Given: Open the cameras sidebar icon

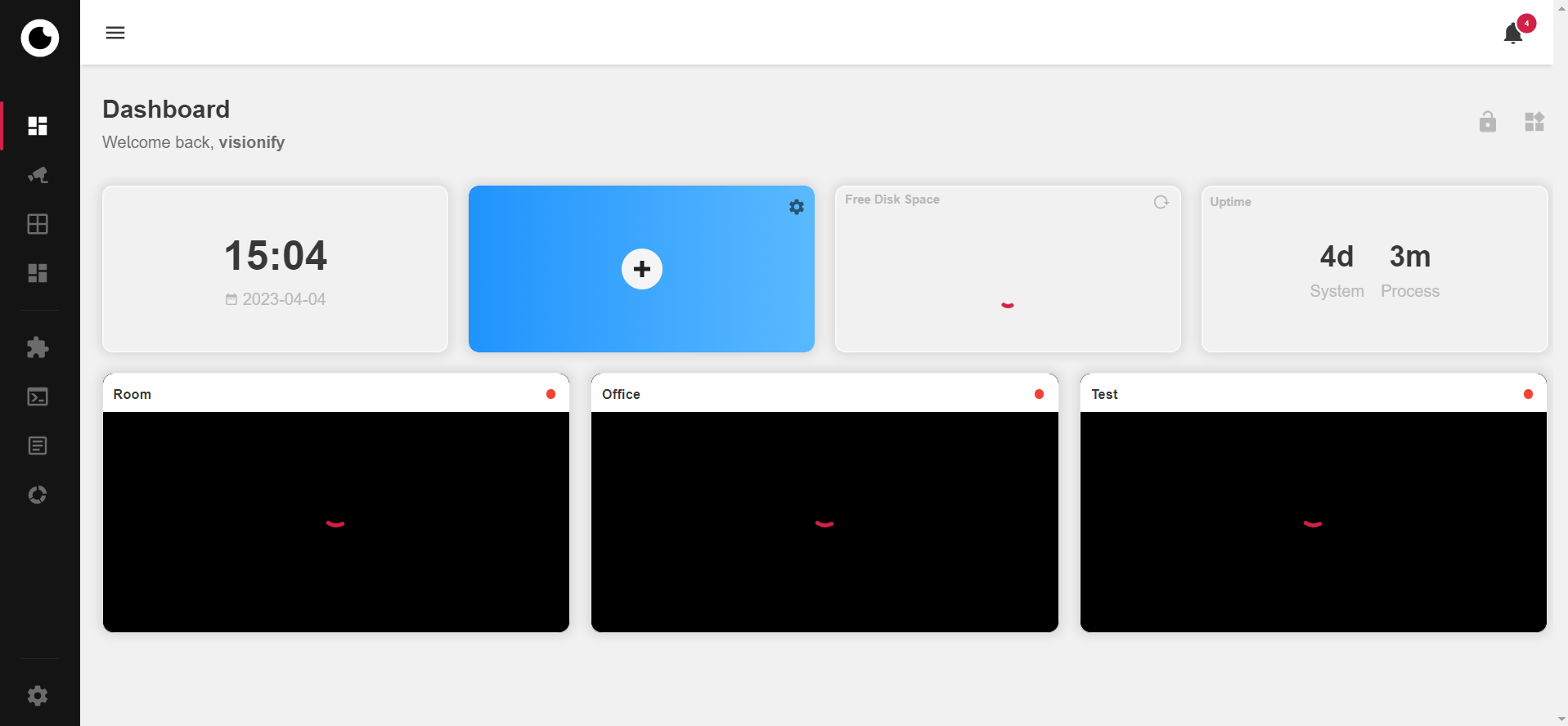Looking at the screenshot, I should tap(38, 175).
